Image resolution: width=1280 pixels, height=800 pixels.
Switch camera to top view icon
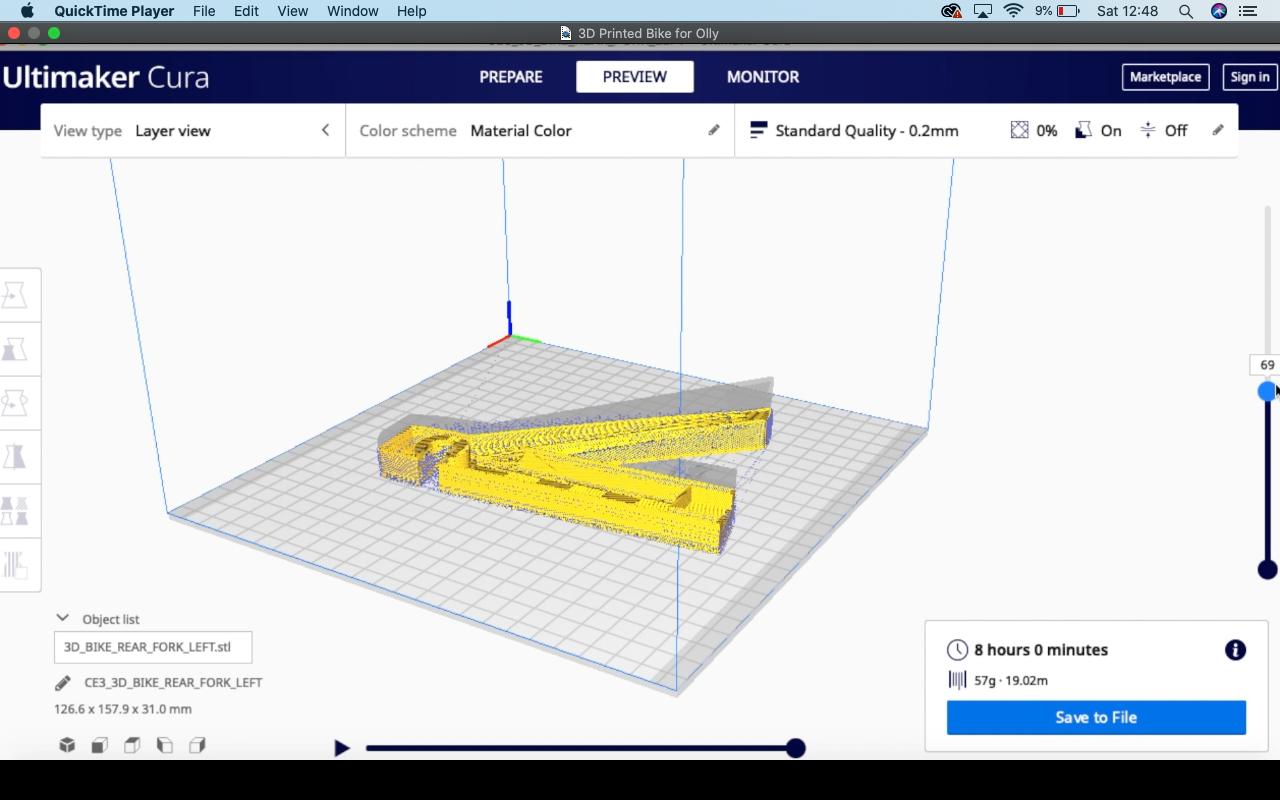tap(132, 745)
